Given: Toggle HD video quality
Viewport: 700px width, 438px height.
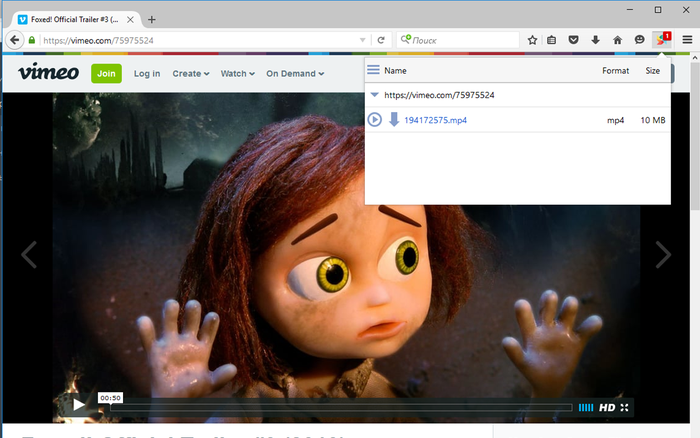Looking at the screenshot, I should tap(607, 407).
